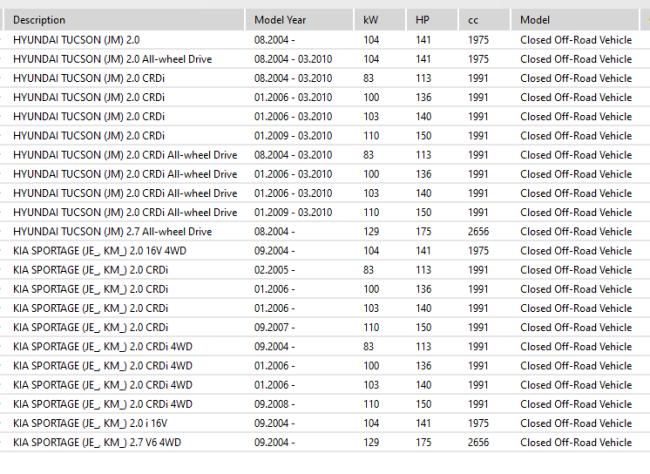
Task: Click the HP column header
Action: 432,20
